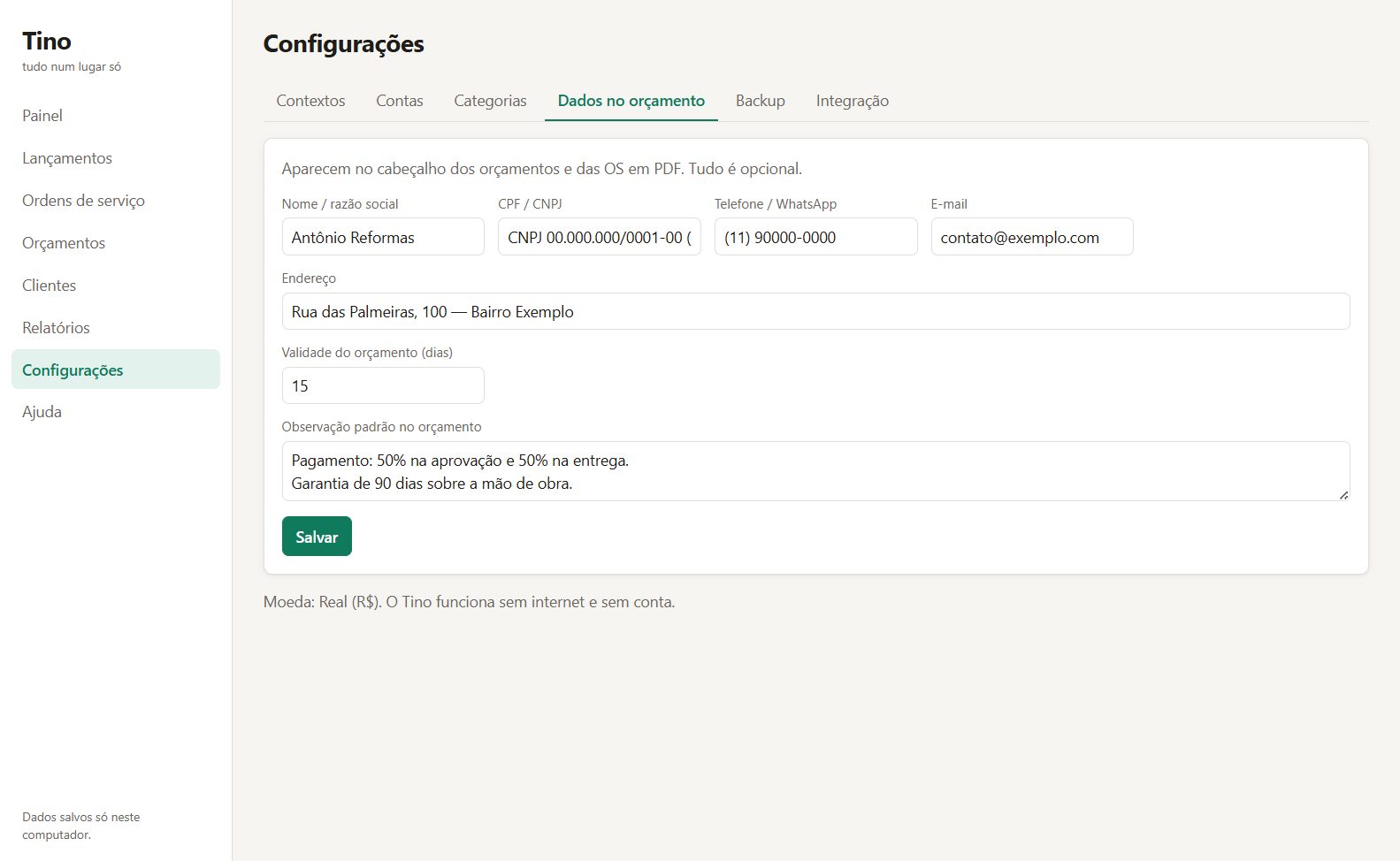The width and height of the screenshot is (1400, 861).
Task: Click the Telefone / WhatsApp field
Action: 816,237
